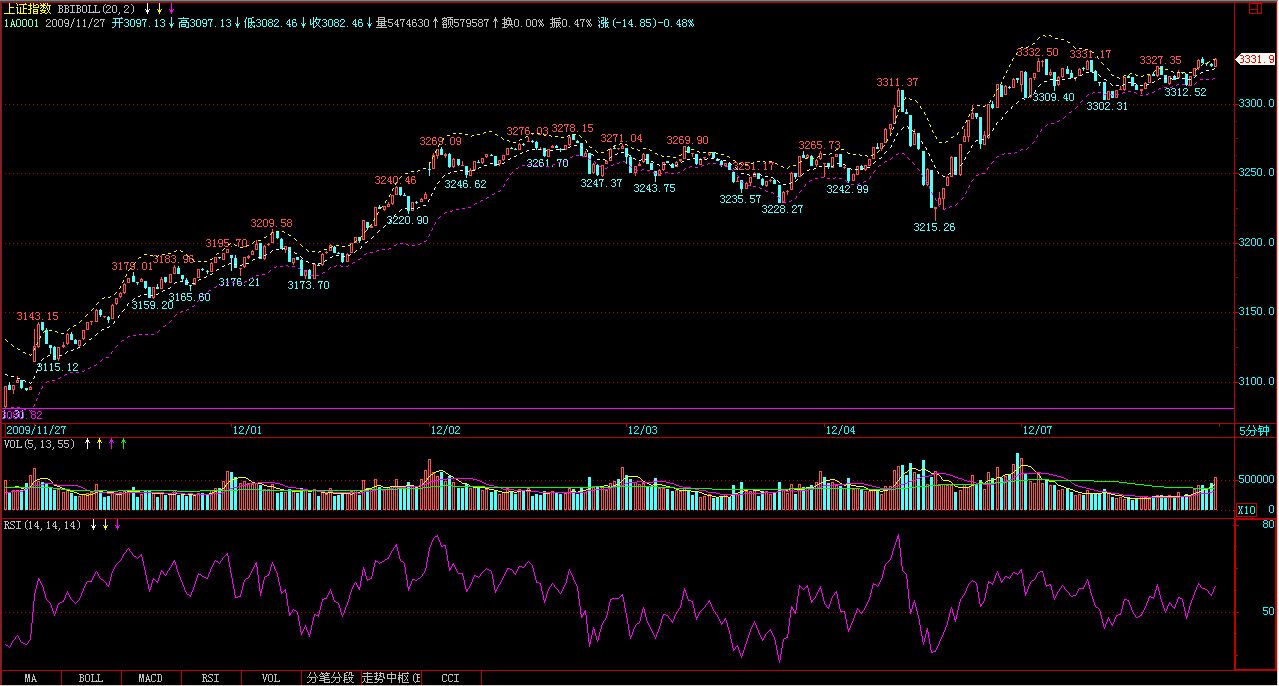Click the change value 涨(-14.85)-0.48%
The image size is (1279, 686).
point(647,22)
